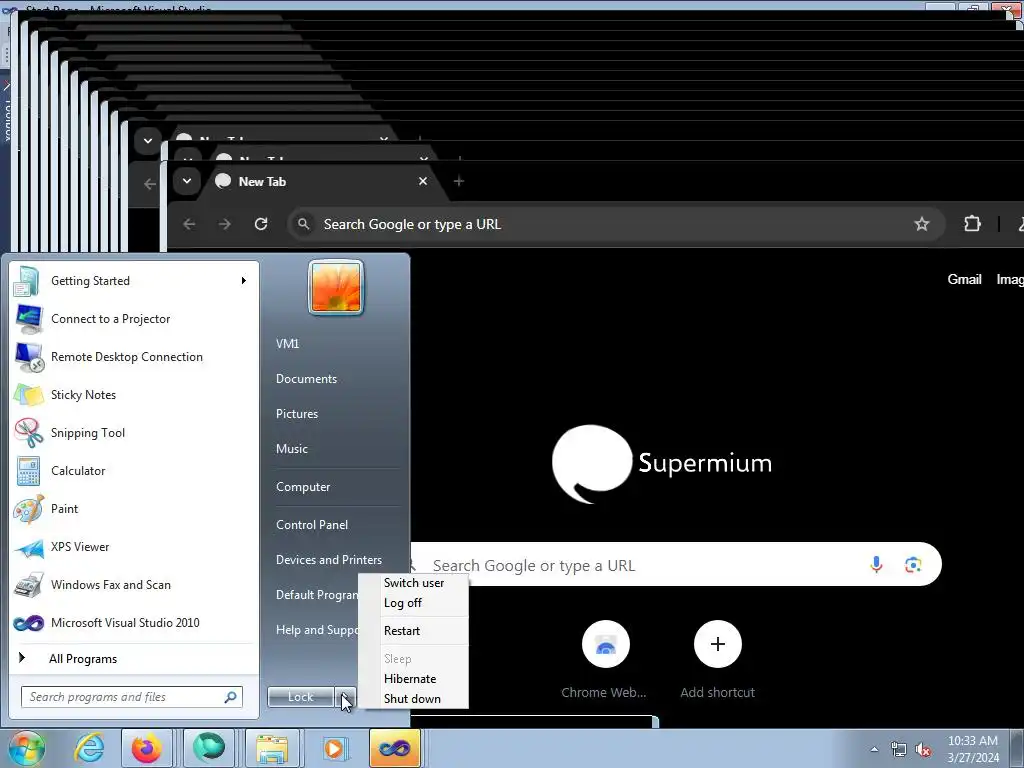
Task: Click the Start menu search magnifier icon
Action: point(231,697)
